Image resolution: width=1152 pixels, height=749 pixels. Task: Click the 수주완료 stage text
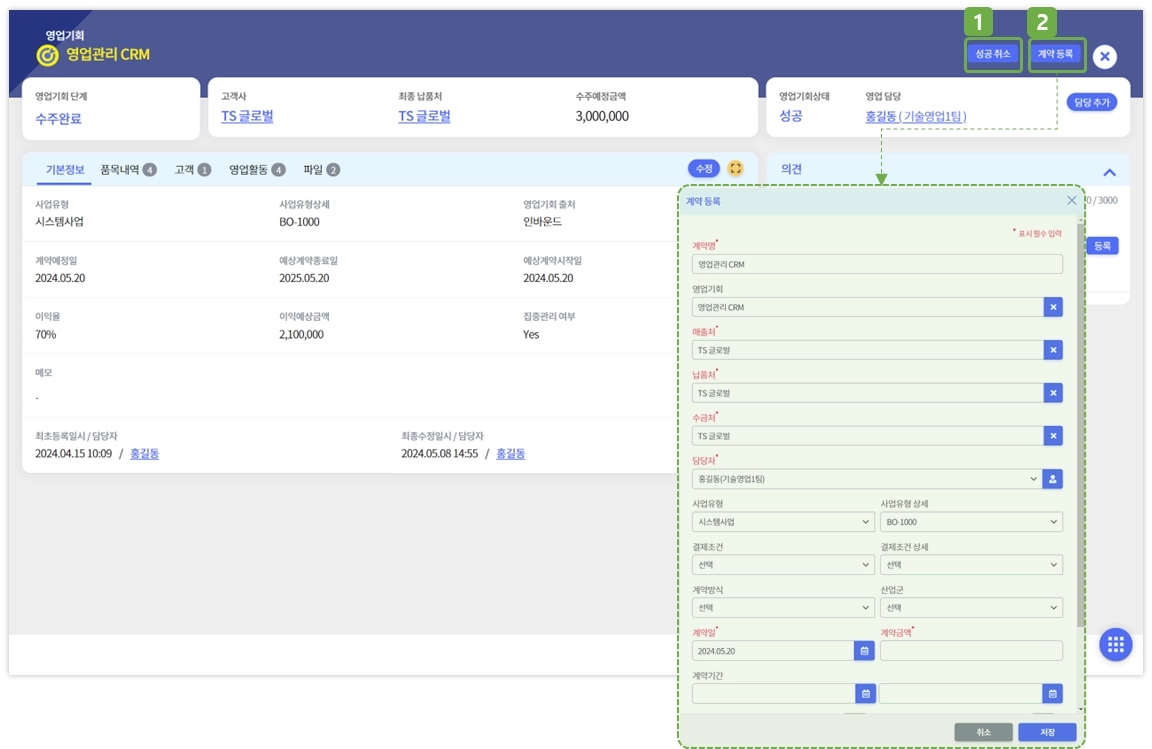click(x=58, y=118)
